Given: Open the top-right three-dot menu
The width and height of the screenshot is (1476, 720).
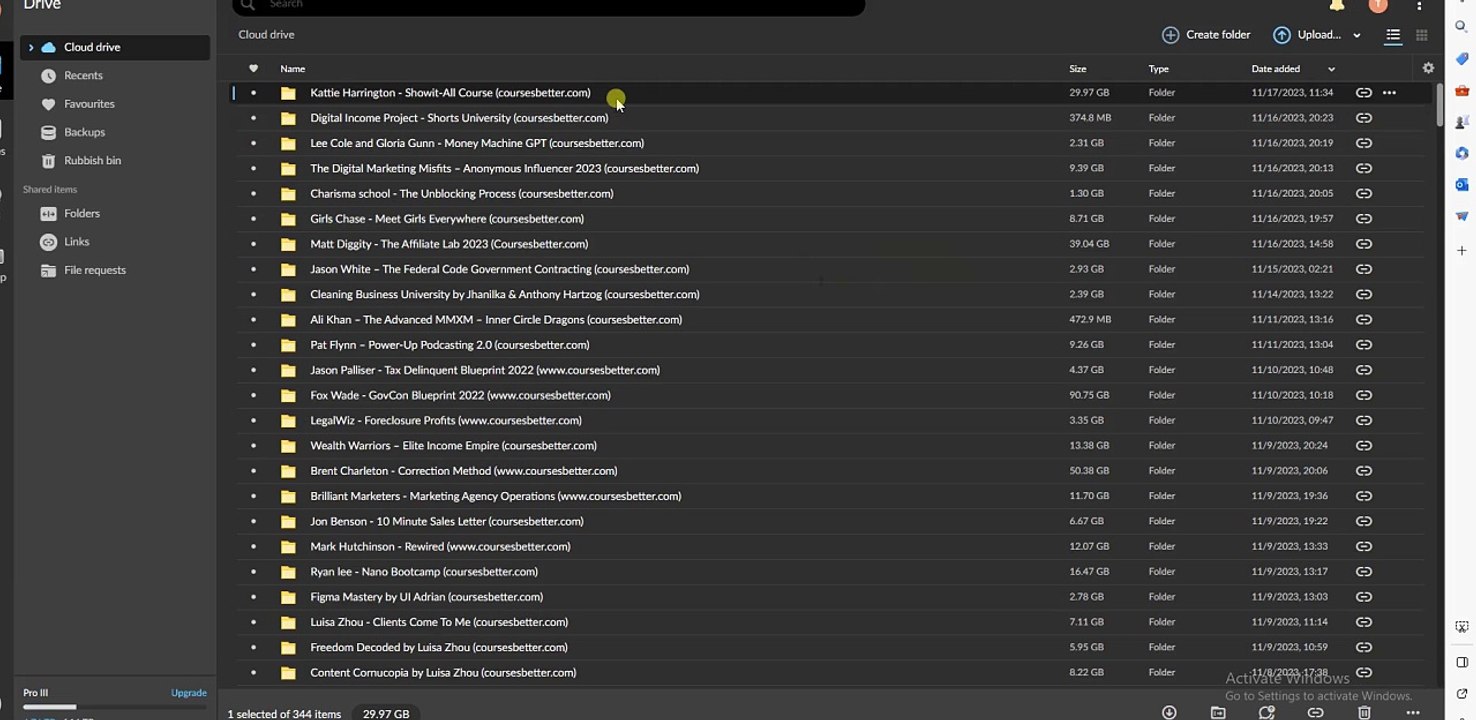Looking at the screenshot, I should tap(1419, 6).
